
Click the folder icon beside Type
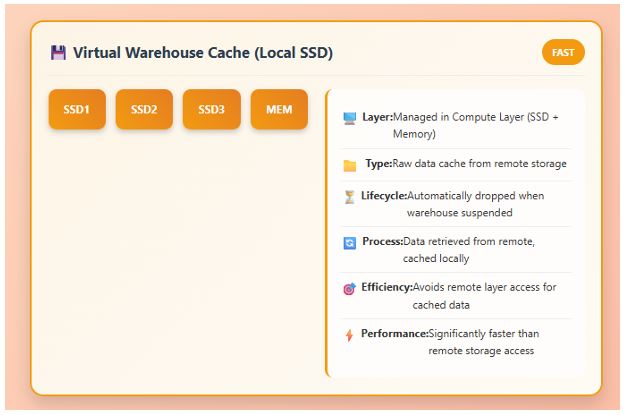(x=349, y=165)
